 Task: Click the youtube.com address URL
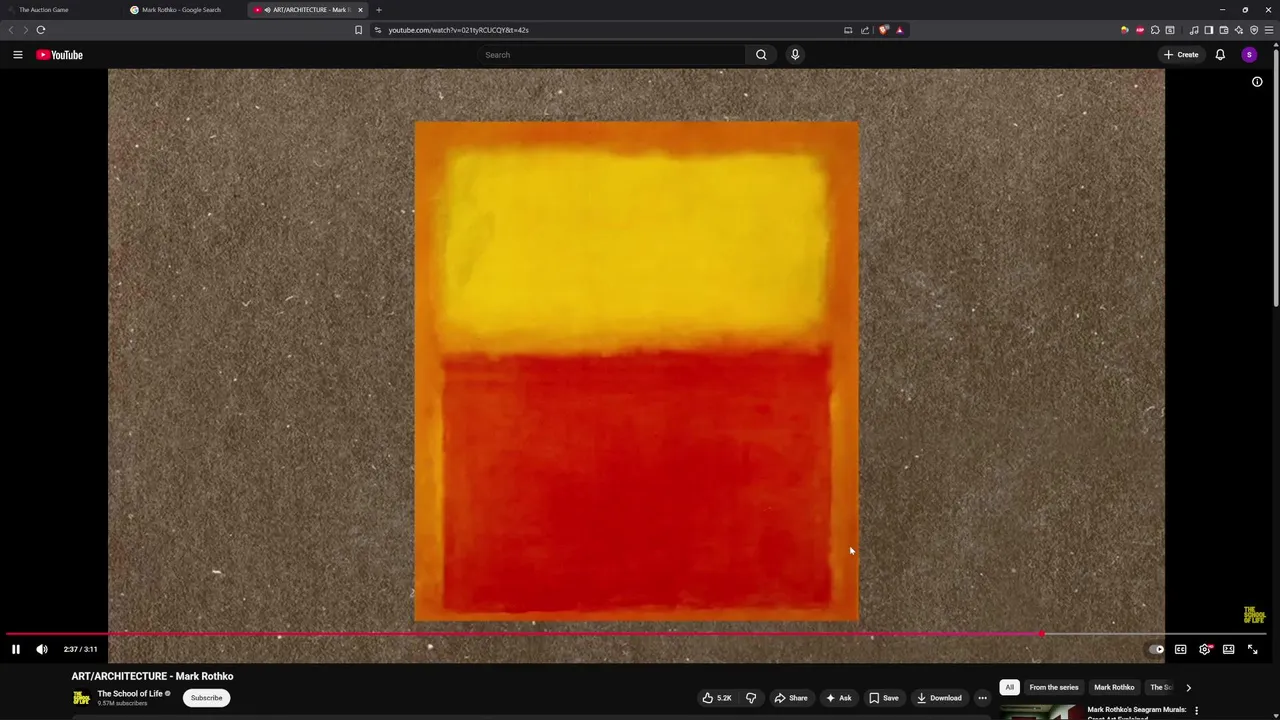458,30
